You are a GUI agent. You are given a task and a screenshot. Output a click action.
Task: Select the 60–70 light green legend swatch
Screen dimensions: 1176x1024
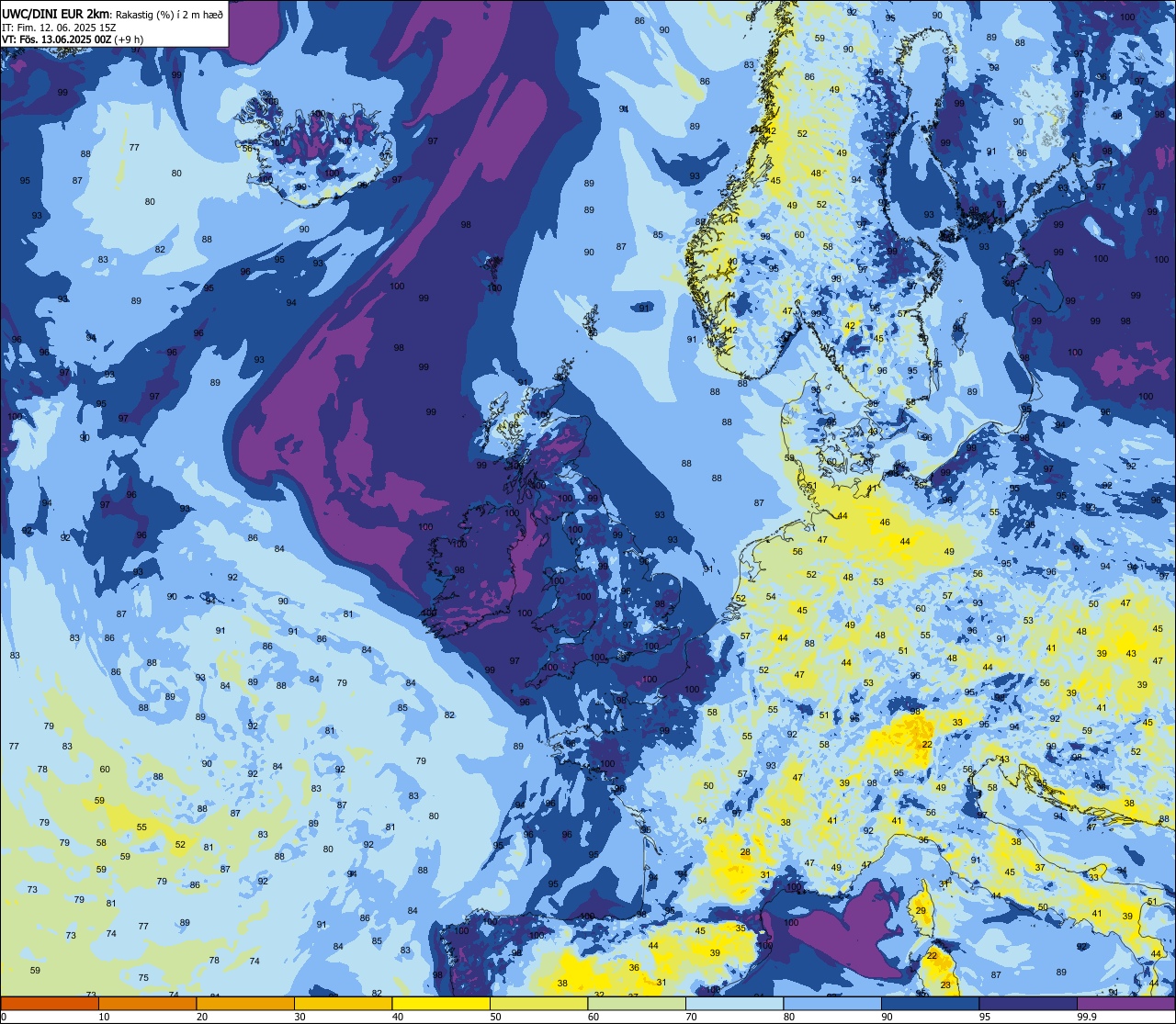637,1004
